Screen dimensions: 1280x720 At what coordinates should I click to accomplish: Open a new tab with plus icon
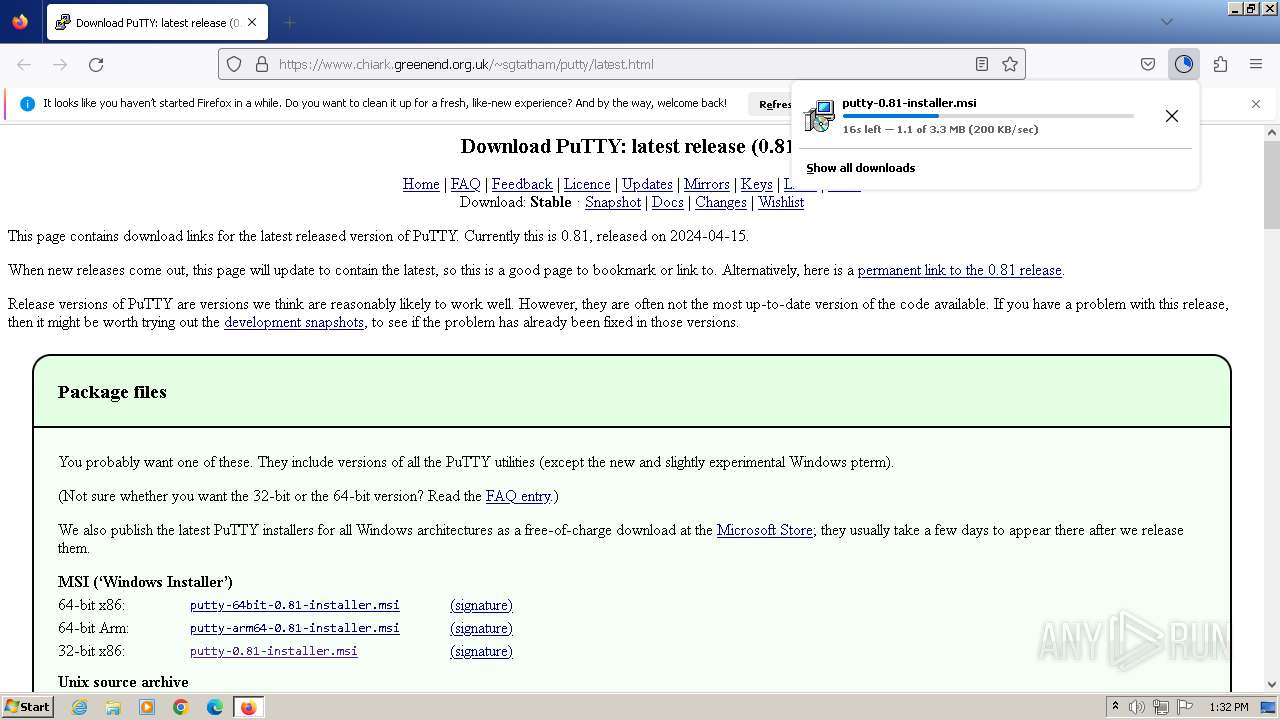pyautogui.click(x=289, y=22)
